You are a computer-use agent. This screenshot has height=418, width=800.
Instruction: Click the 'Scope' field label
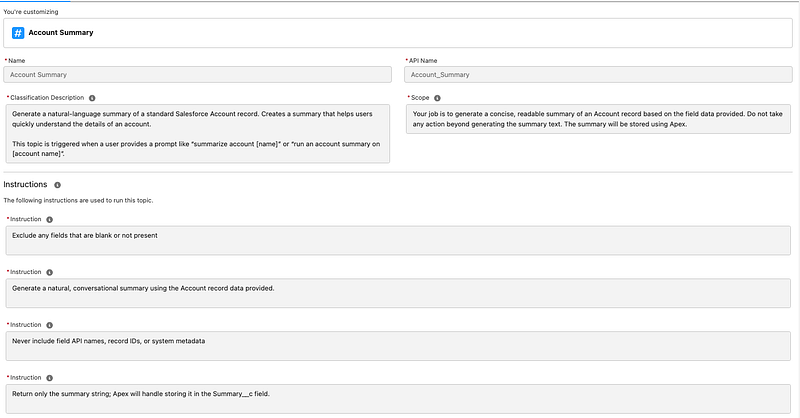click(x=420, y=97)
